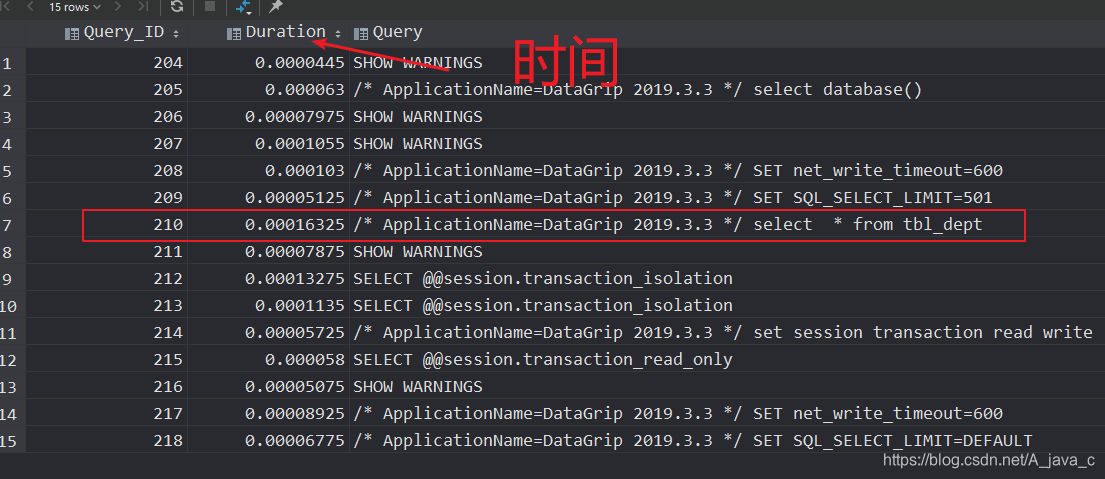Click SHOW WARNINGS query in row 216
Viewport: 1105px width, 479px height.
coord(418,387)
